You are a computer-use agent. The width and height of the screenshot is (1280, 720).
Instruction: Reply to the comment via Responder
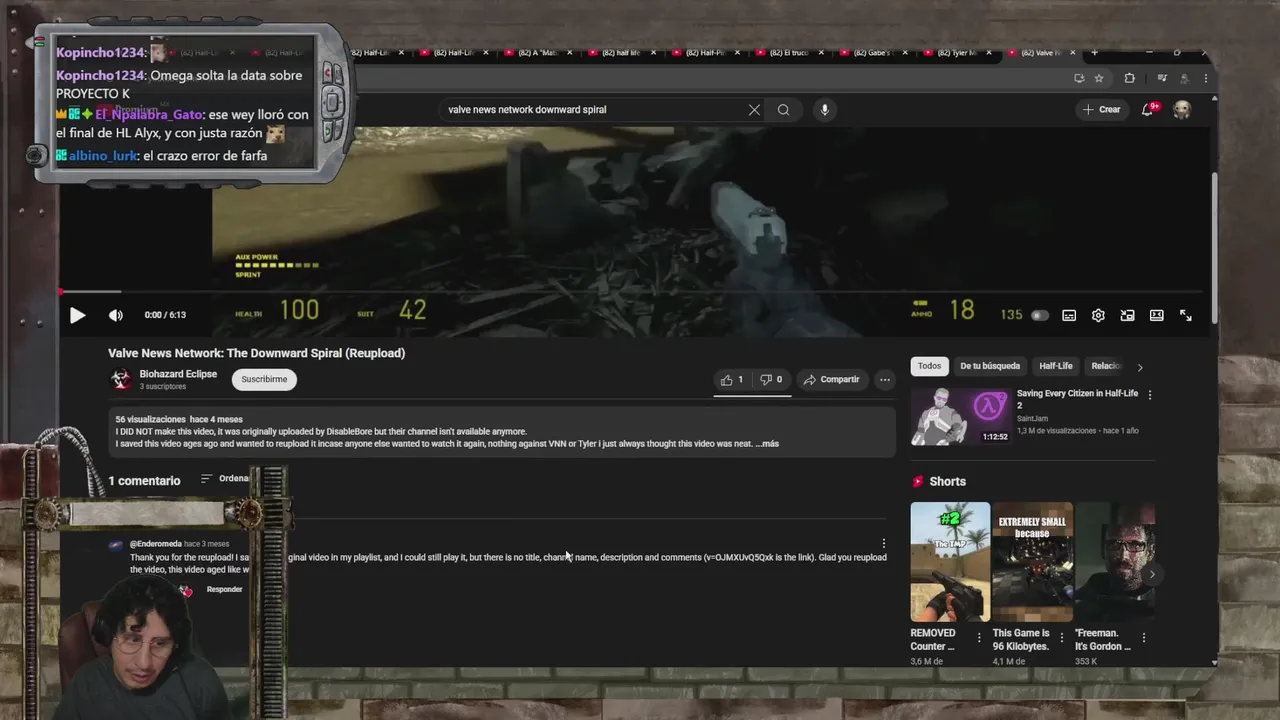pos(224,590)
